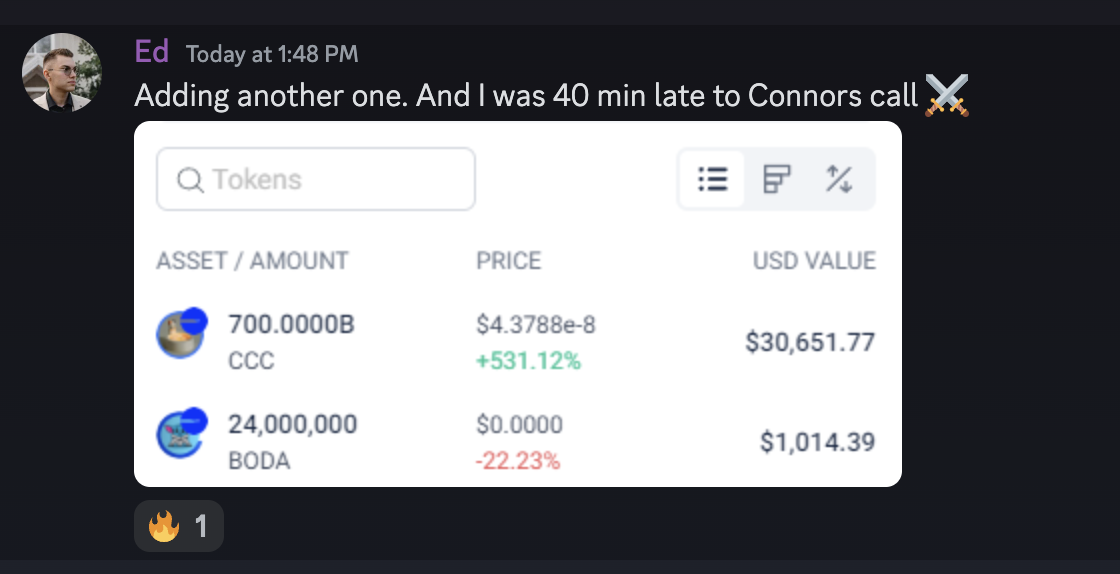
Task: Switch to the bar chart view icon
Action: pos(777,180)
